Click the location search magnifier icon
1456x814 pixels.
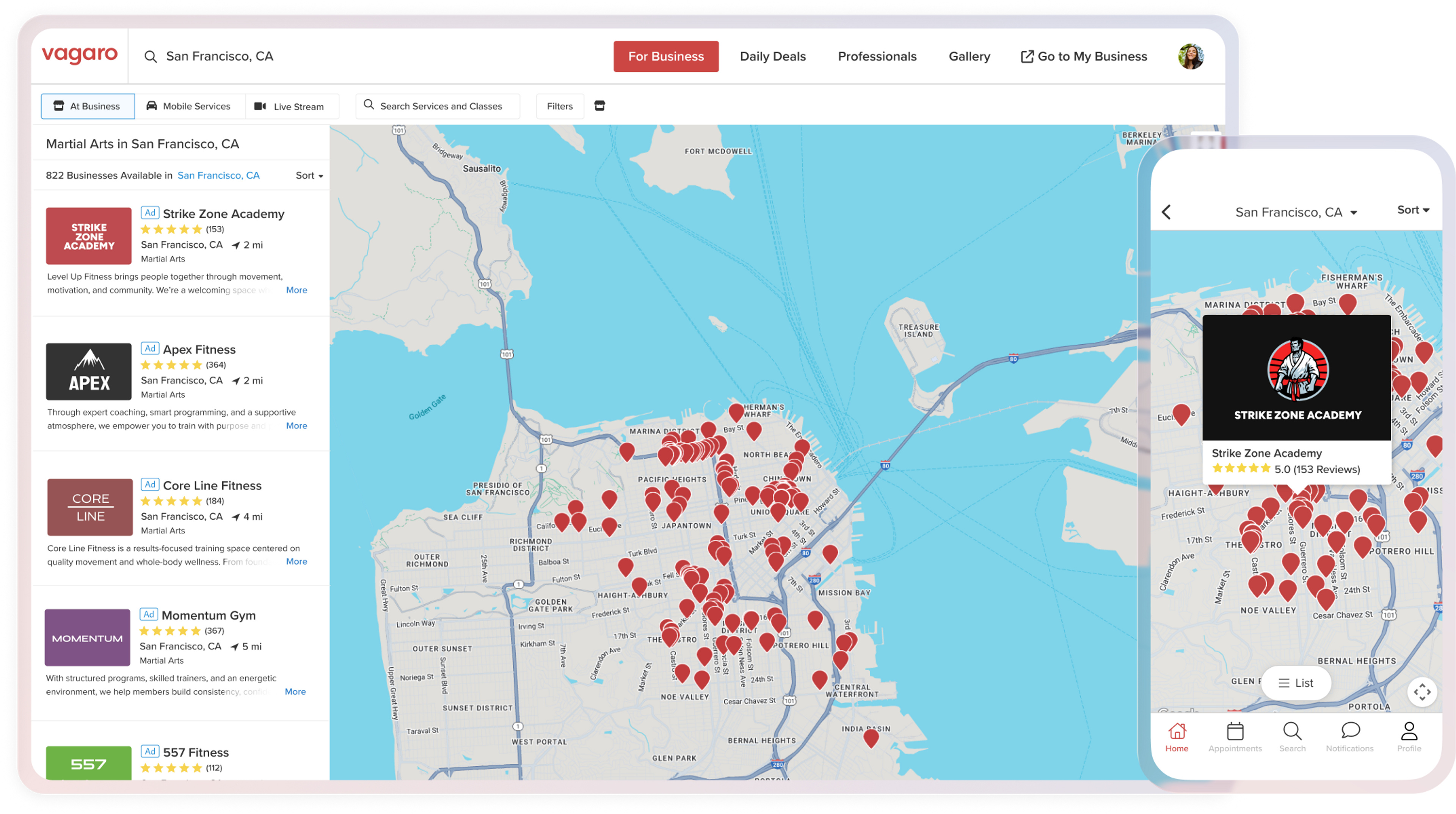point(151,56)
